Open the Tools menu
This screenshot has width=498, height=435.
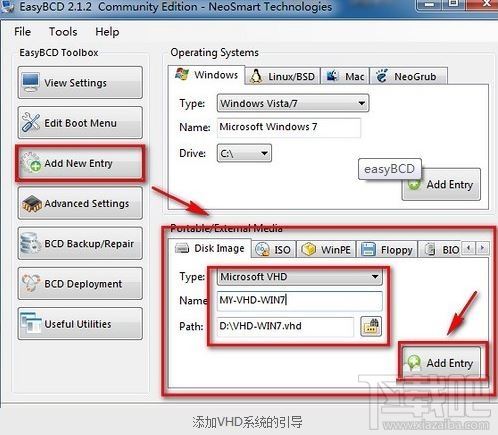63,32
